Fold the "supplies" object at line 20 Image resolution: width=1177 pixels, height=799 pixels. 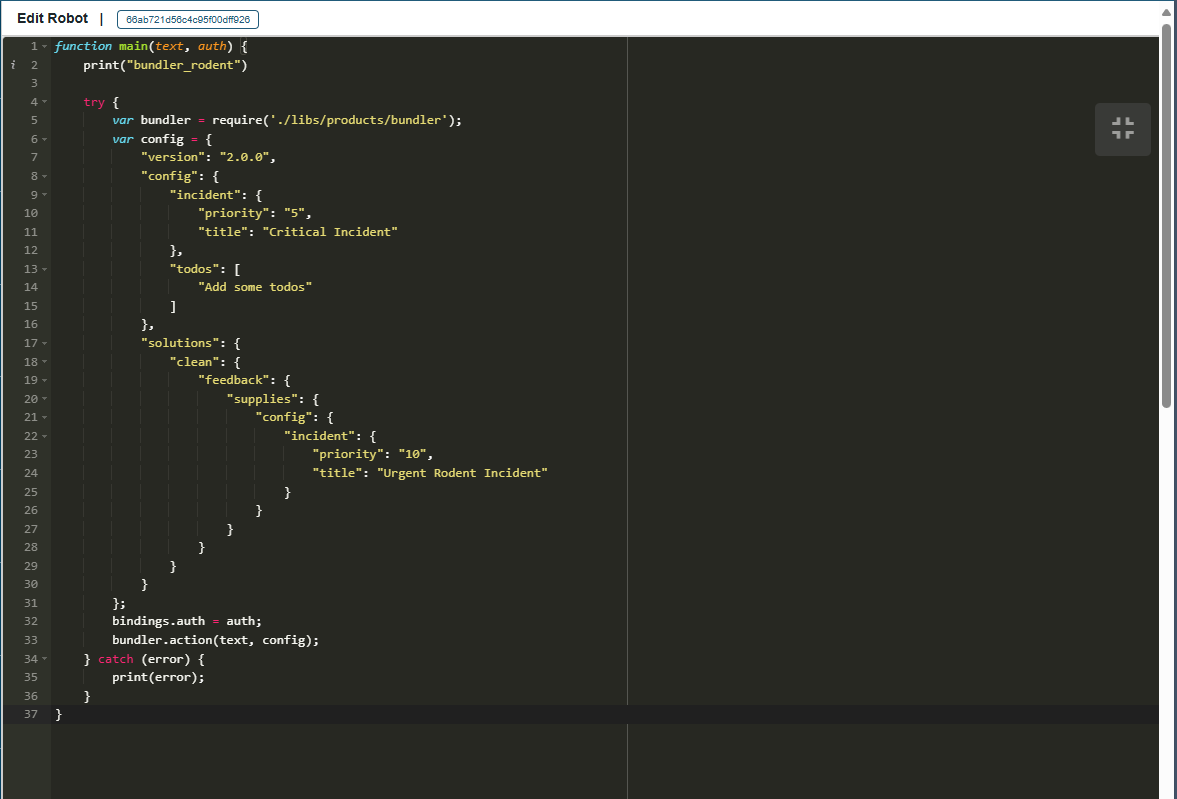point(45,399)
